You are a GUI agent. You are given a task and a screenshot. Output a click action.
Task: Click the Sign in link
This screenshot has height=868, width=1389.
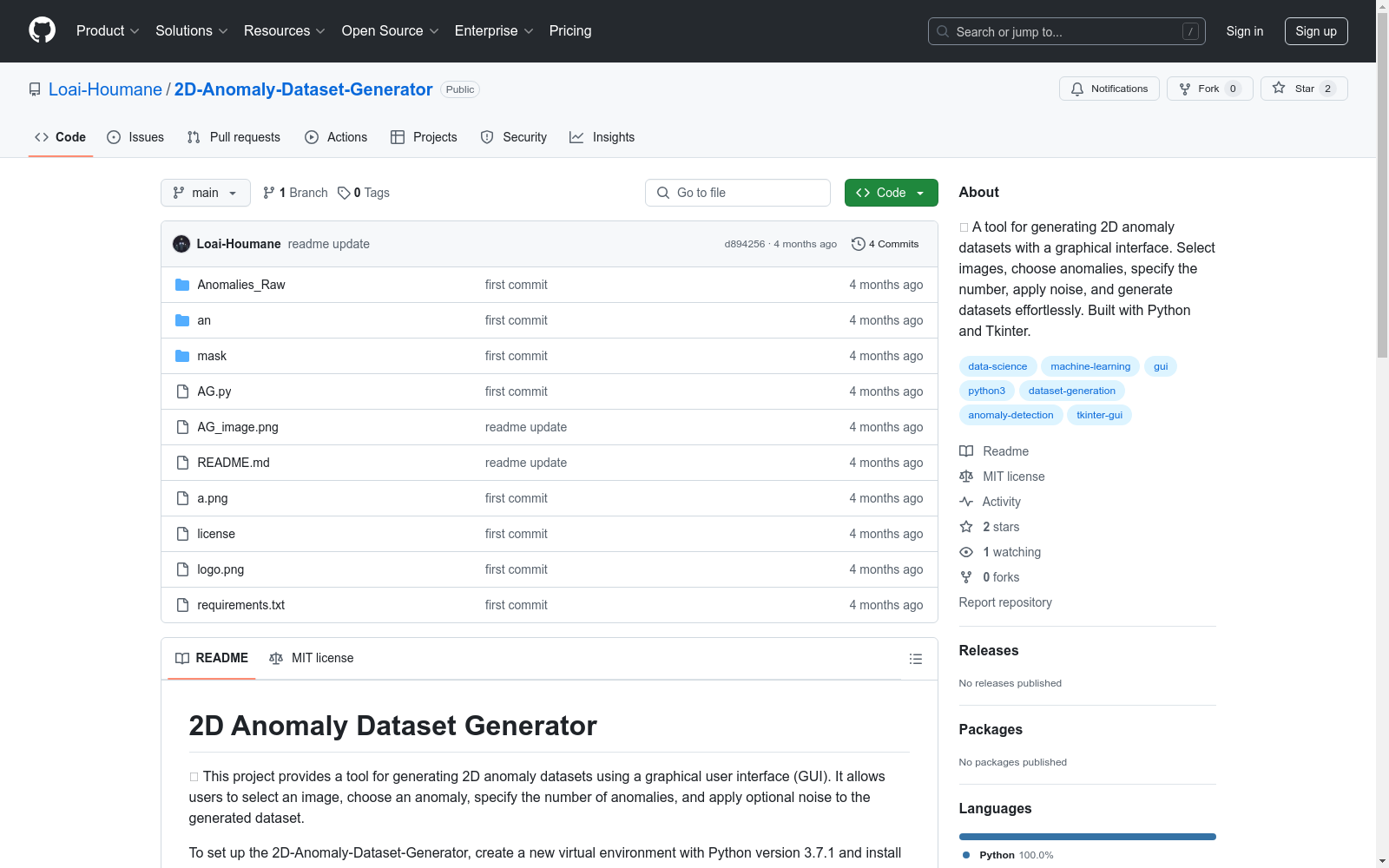click(1245, 31)
